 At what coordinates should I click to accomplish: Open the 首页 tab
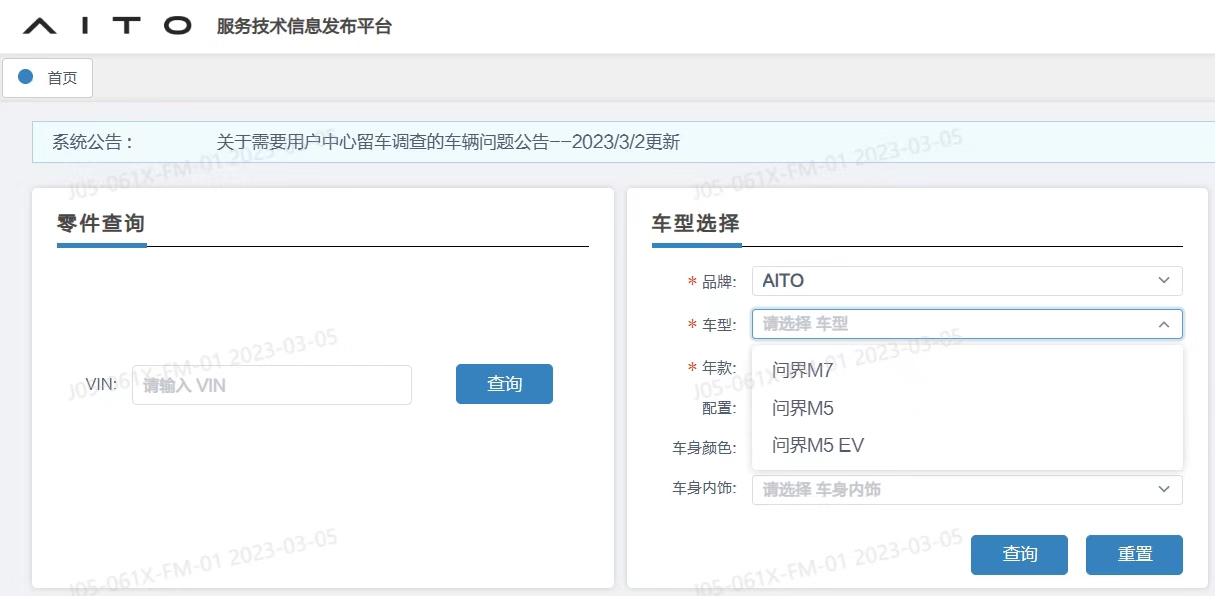click(x=62, y=78)
